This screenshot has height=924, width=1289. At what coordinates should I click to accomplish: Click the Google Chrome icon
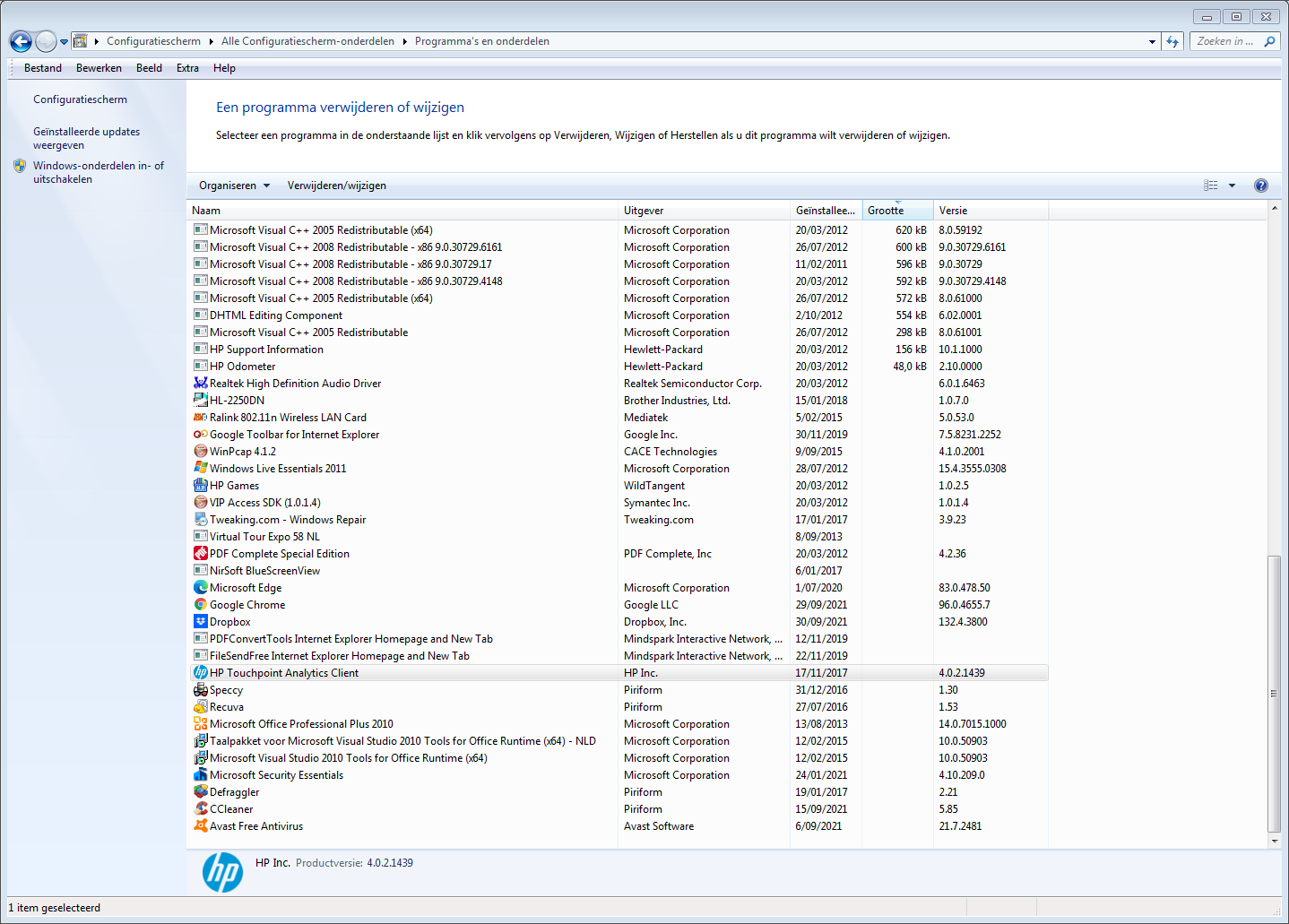[201, 605]
